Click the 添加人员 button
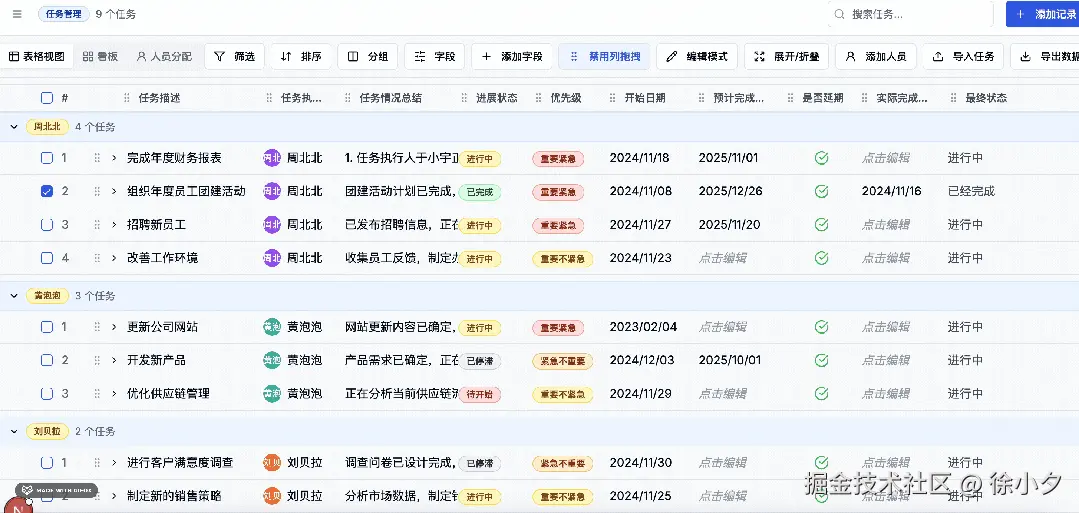The height and width of the screenshot is (514, 1080). 875,56
